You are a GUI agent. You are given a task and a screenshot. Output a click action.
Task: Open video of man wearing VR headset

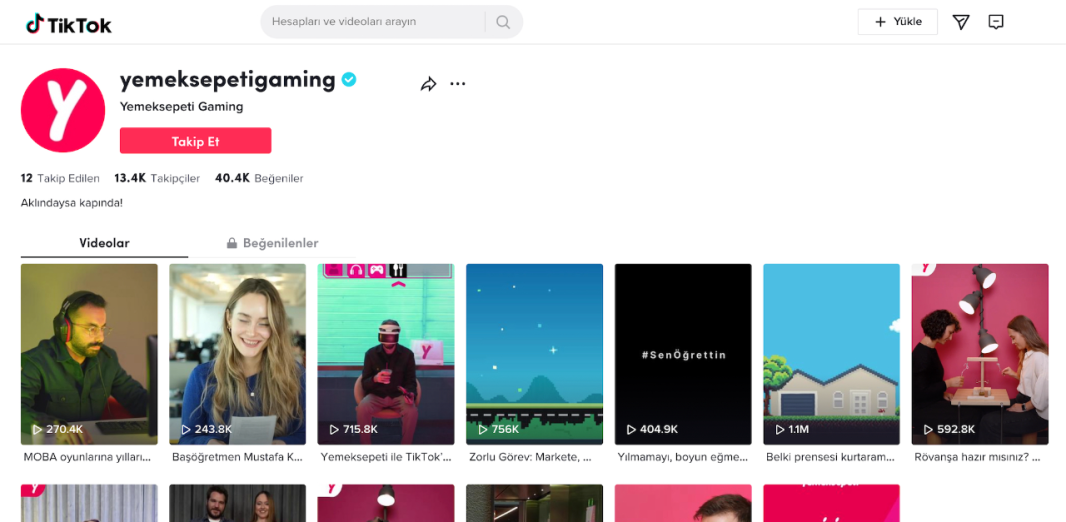(386, 354)
